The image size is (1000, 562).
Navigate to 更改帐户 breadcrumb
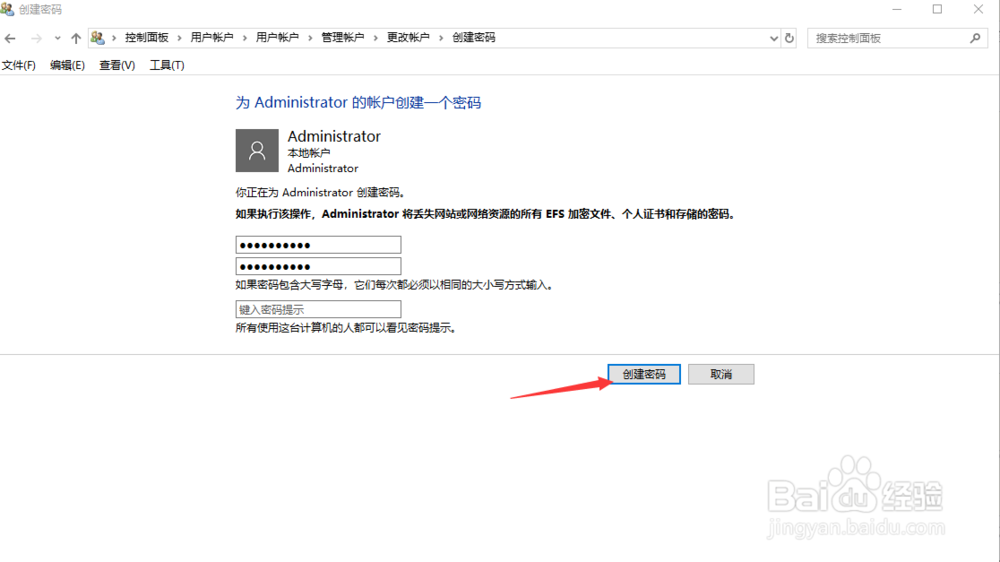point(408,38)
